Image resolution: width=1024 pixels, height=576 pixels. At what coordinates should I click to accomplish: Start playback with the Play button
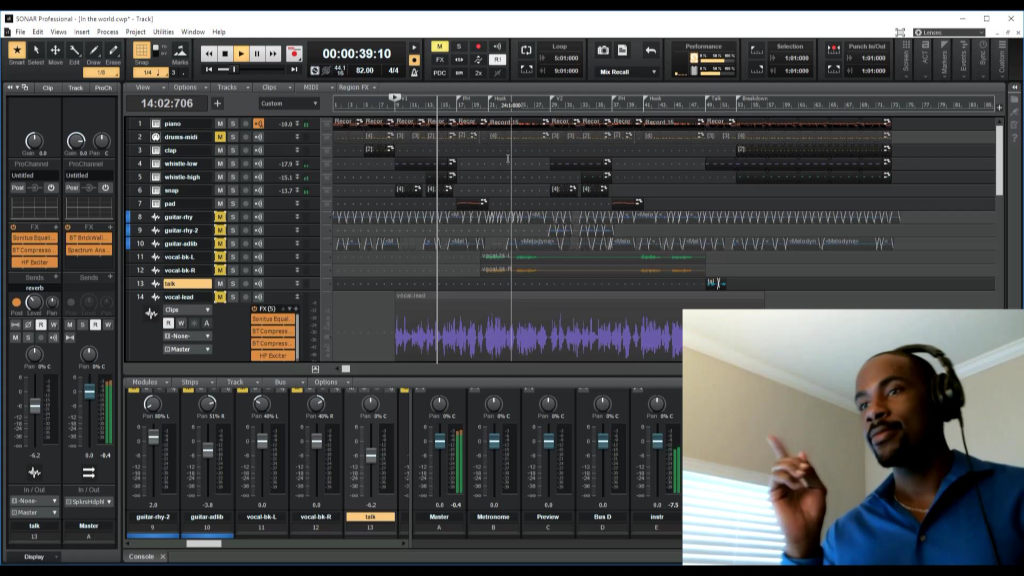[241, 54]
